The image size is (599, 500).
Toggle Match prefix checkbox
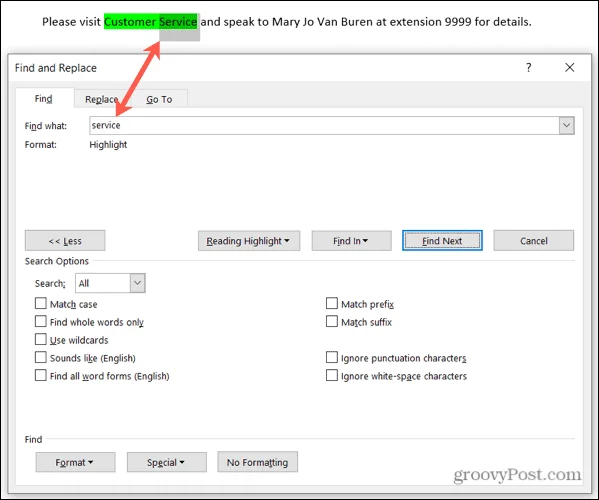[x=332, y=304]
